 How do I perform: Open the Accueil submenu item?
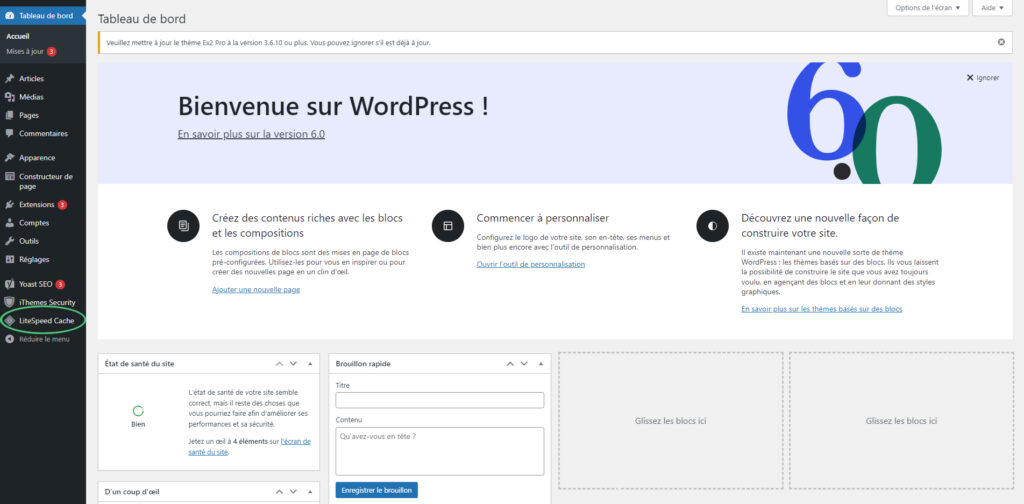pyautogui.click(x=18, y=37)
